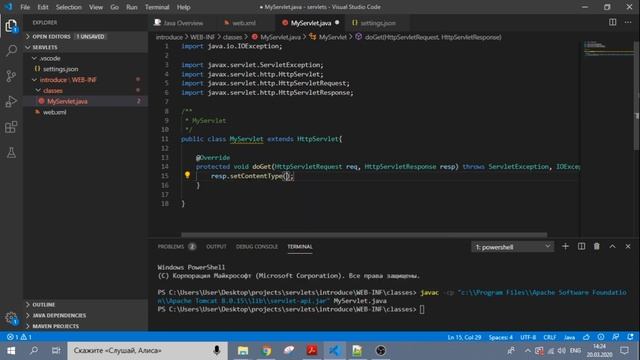Open the Debug Console tab

[x=256, y=247]
